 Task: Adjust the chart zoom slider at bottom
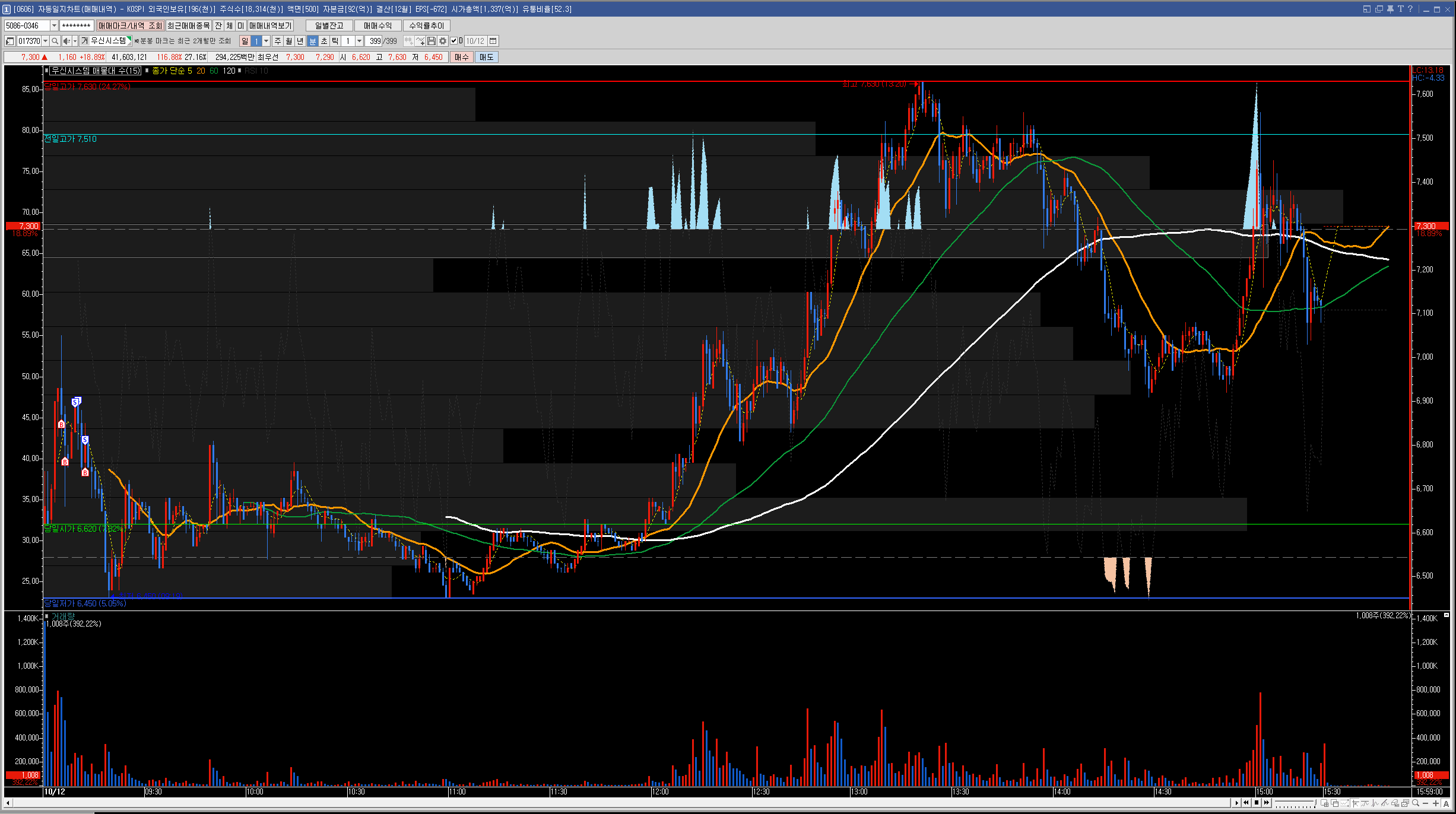coord(1315,802)
